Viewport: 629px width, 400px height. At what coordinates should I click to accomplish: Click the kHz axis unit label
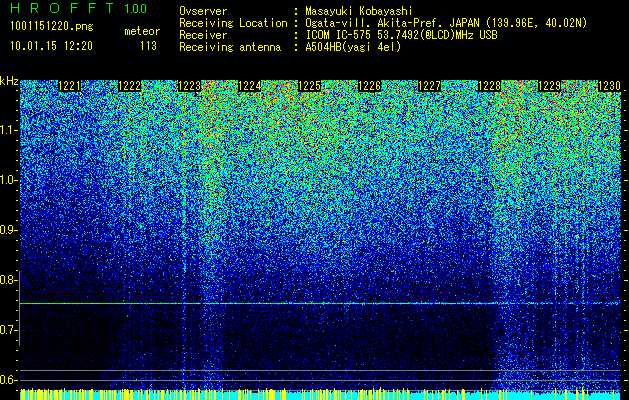point(9,81)
